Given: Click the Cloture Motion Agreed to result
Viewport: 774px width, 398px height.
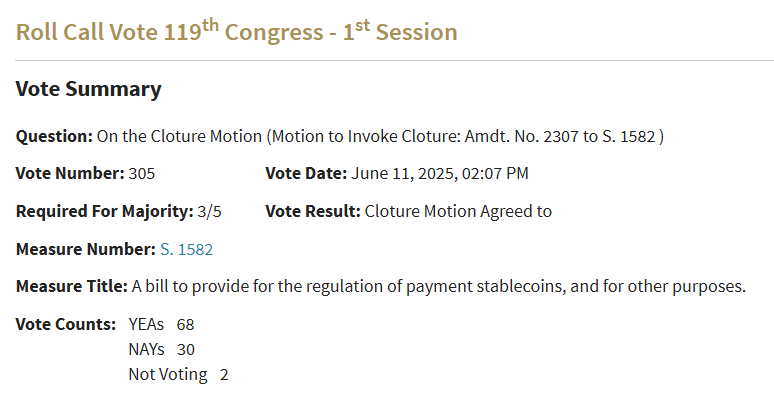Looking at the screenshot, I should (x=458, y=211).
